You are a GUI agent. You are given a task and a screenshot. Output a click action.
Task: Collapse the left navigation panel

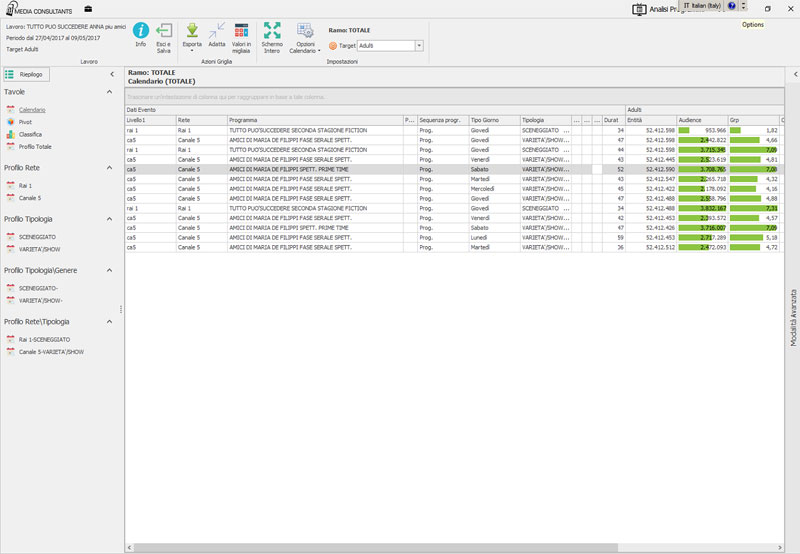tap(111, 74)
